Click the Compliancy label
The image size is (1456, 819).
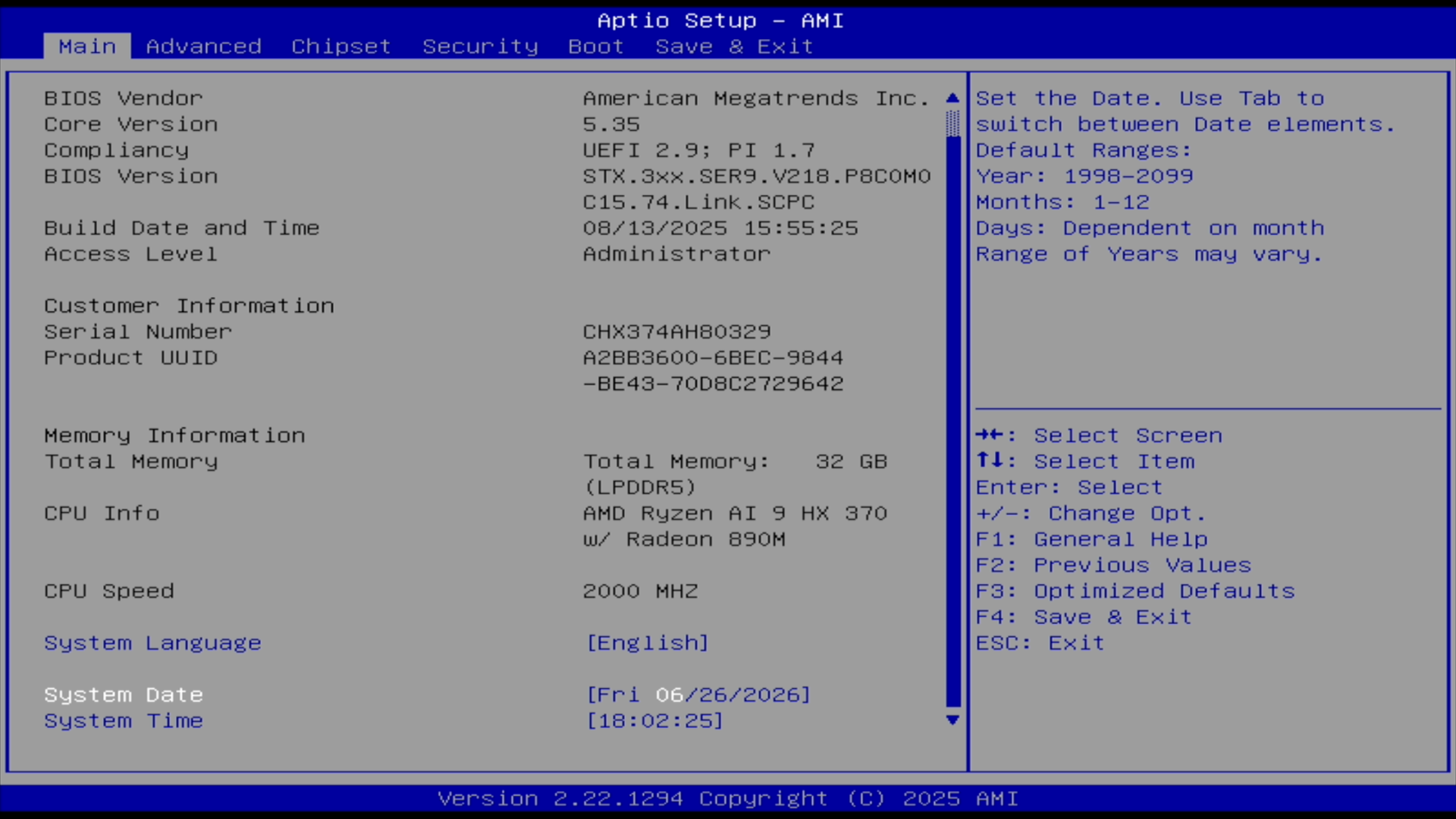point(116,150)
